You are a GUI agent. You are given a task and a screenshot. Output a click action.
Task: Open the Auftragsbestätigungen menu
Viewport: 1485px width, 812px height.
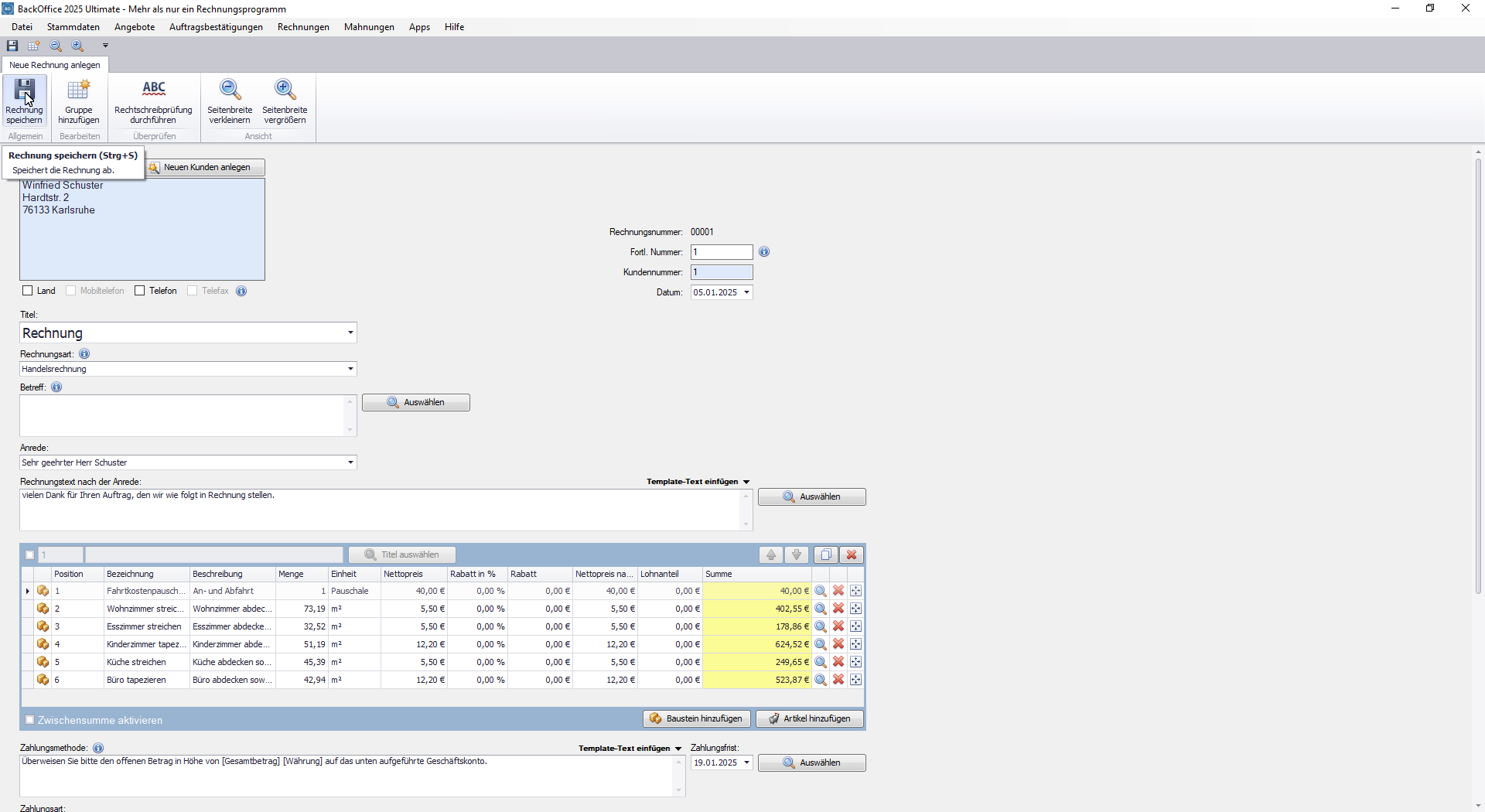[x=216, y=27]
